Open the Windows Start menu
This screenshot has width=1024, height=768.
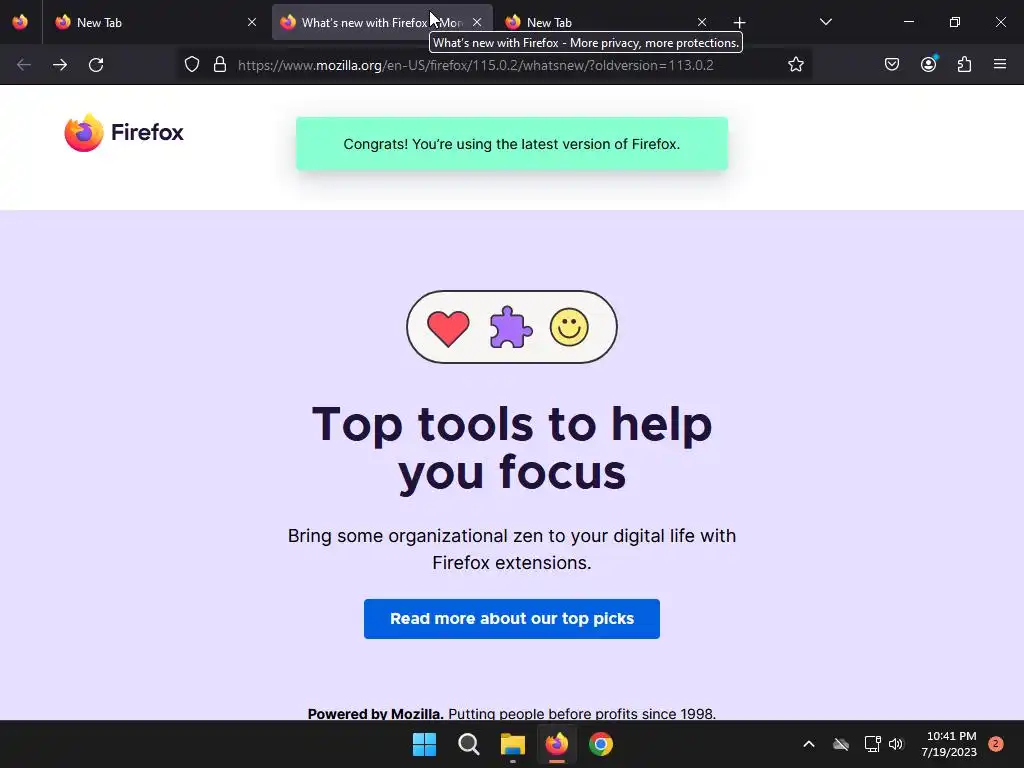pyautogui.click(x=424, y=744)
